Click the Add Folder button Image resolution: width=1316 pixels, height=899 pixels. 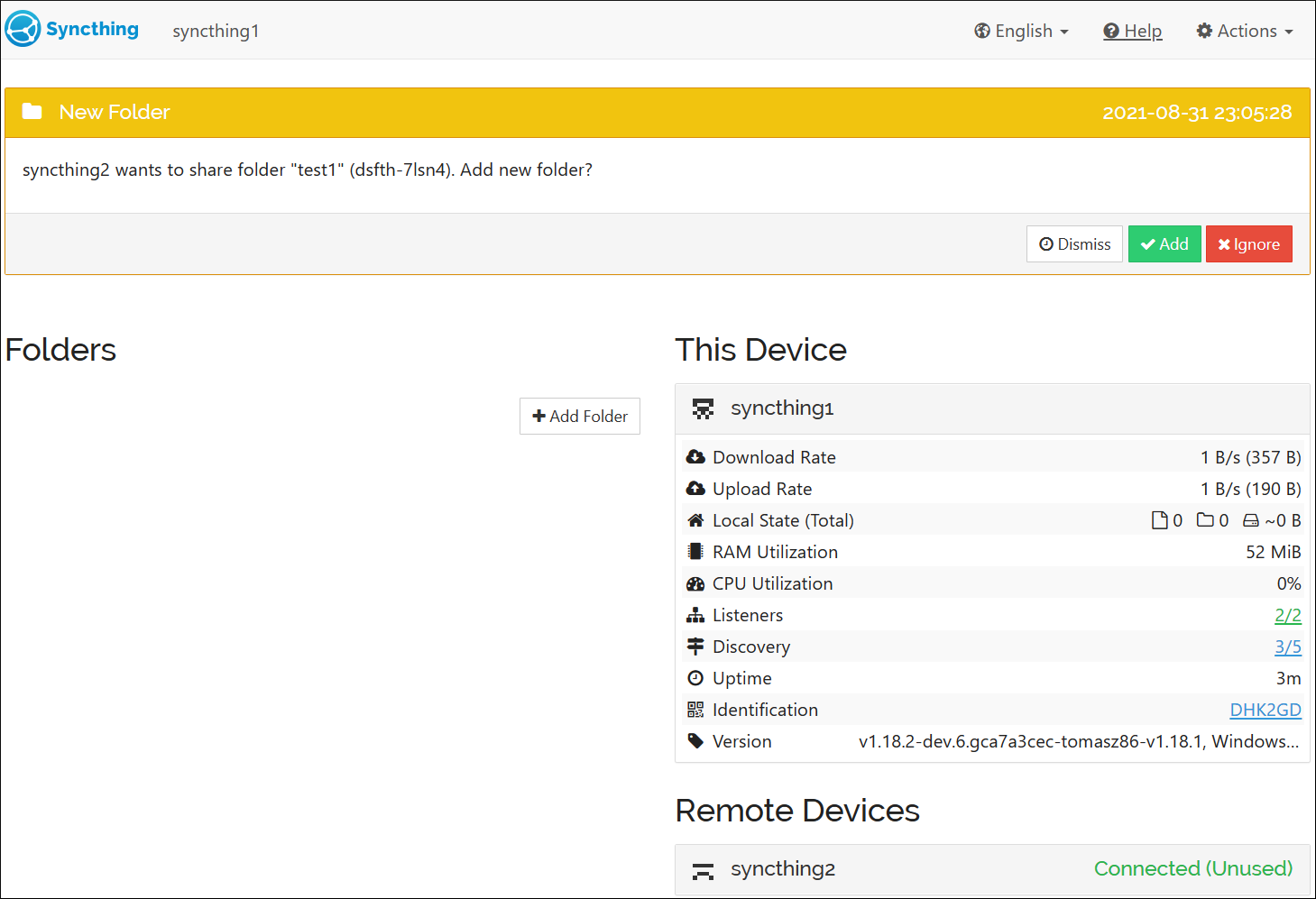tap(579, 416)
